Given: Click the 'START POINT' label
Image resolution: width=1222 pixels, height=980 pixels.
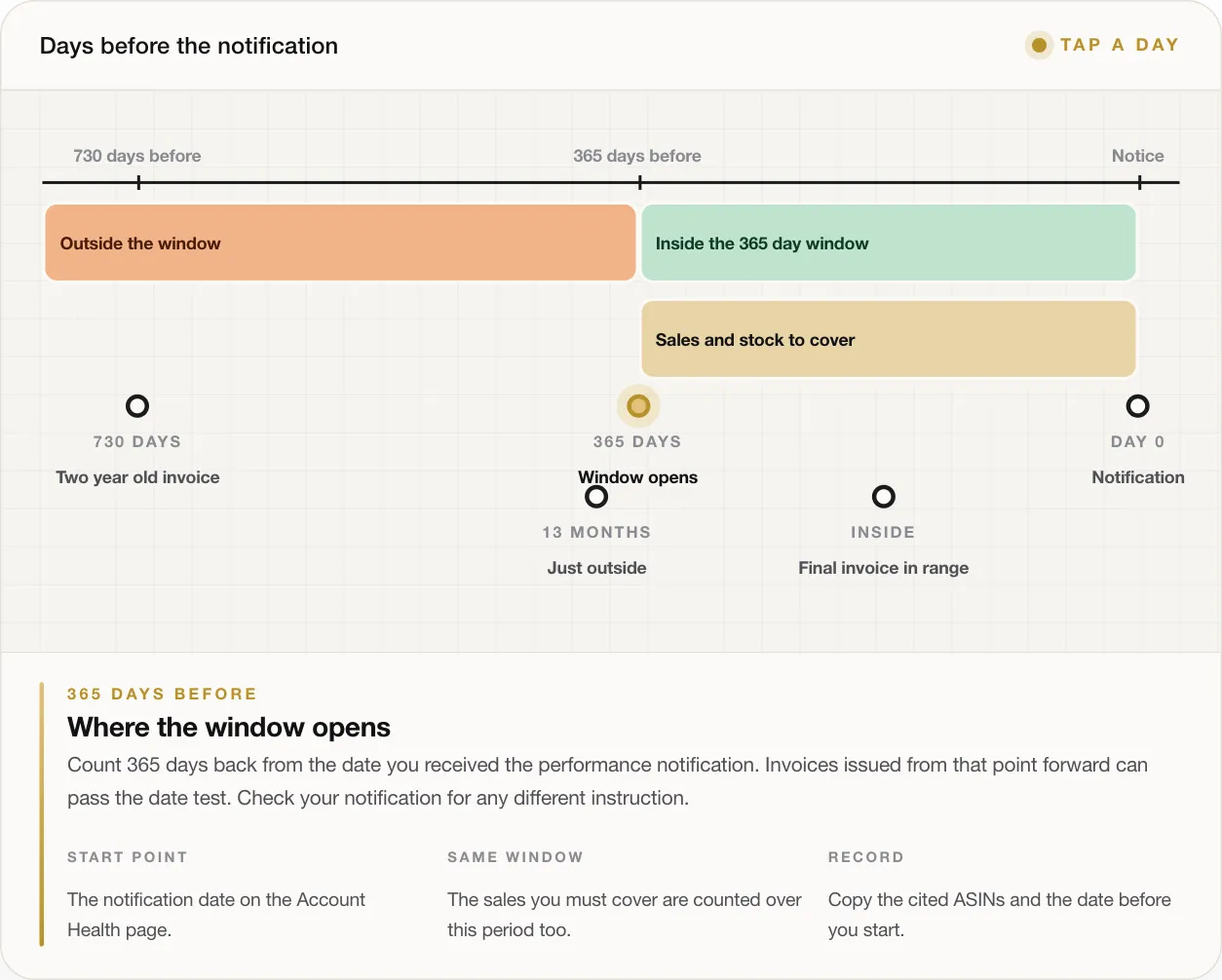Looking at the screenshot, I should pos(127,857).
